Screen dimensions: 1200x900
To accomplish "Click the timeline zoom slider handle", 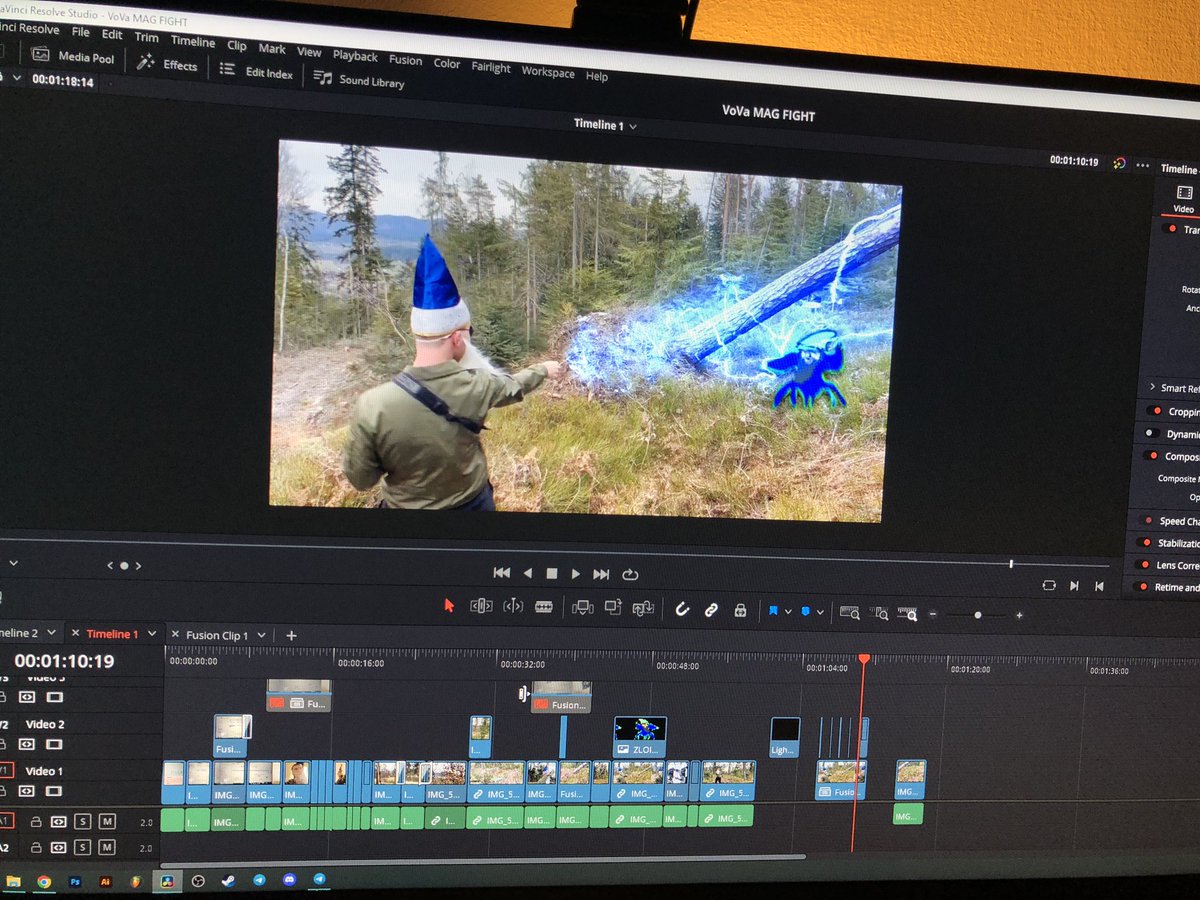I will click(x=977, y=615).
